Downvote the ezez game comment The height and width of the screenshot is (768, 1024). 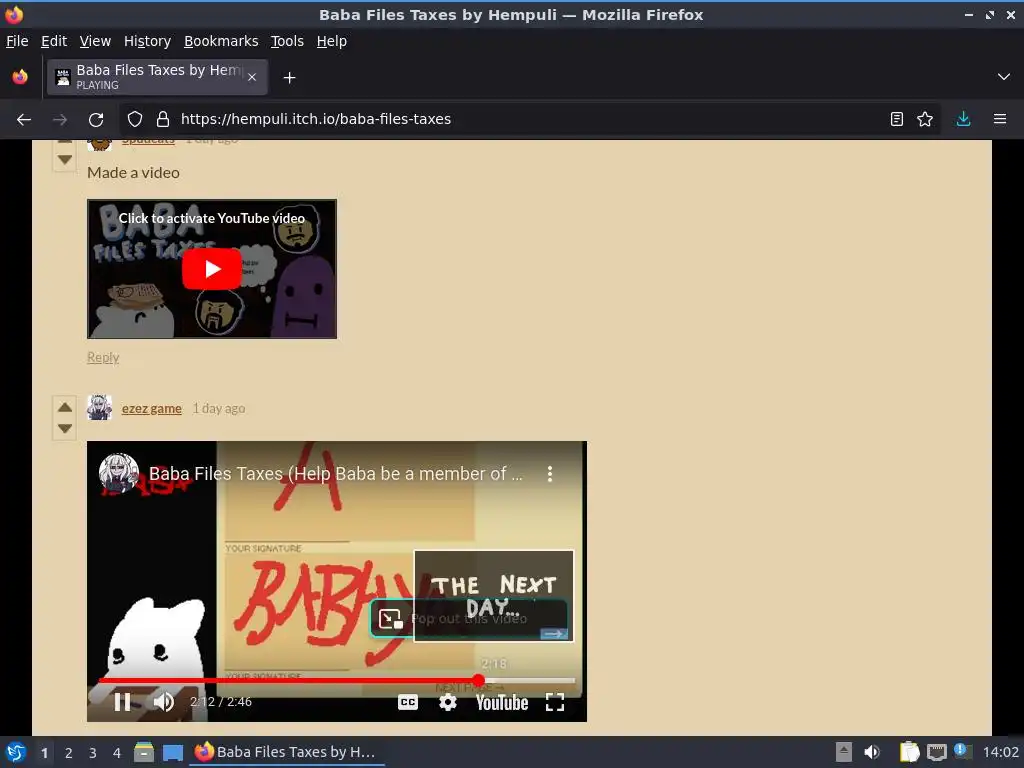coord(65,428)
